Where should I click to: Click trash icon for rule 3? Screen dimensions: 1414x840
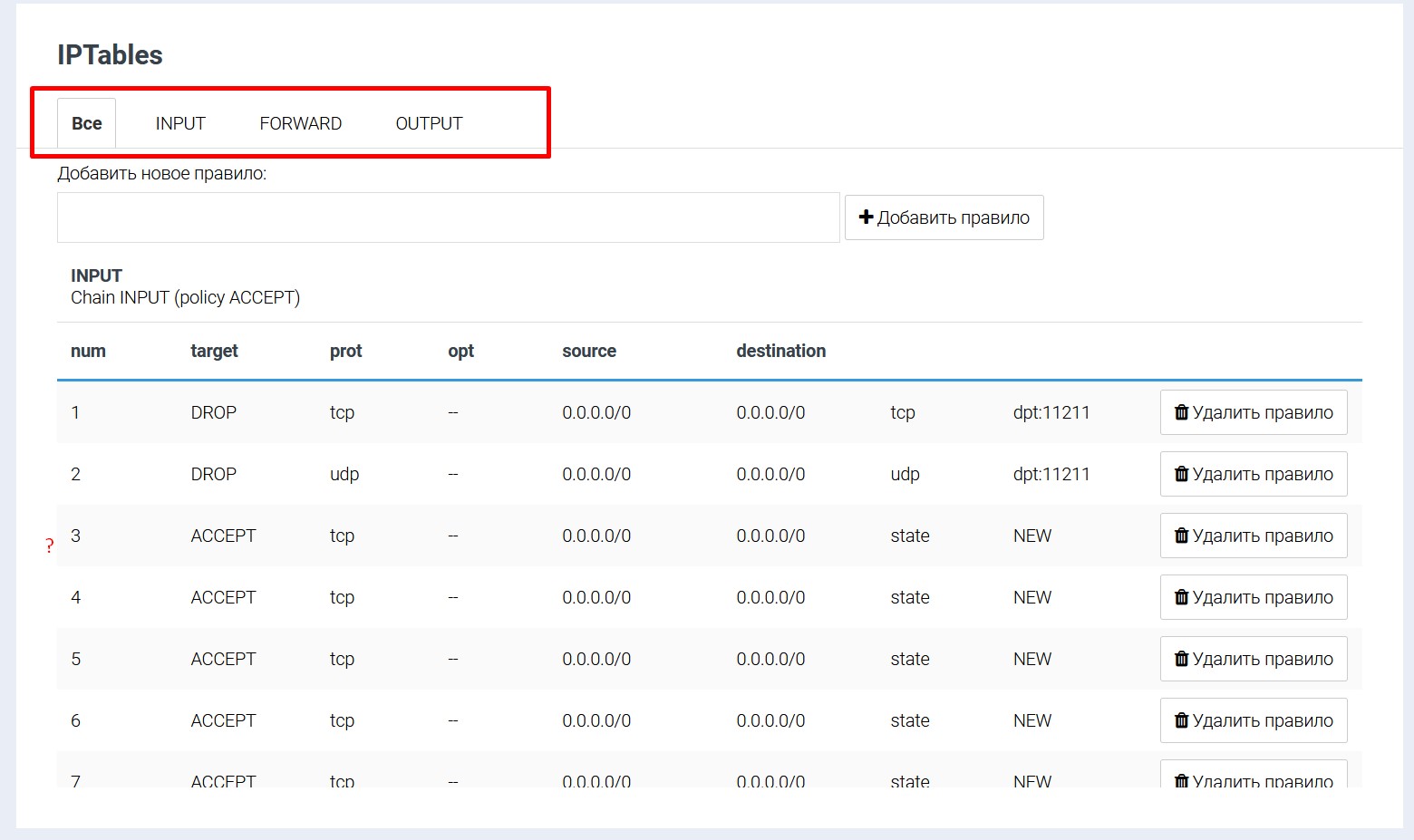click(x=1181, y=536)
